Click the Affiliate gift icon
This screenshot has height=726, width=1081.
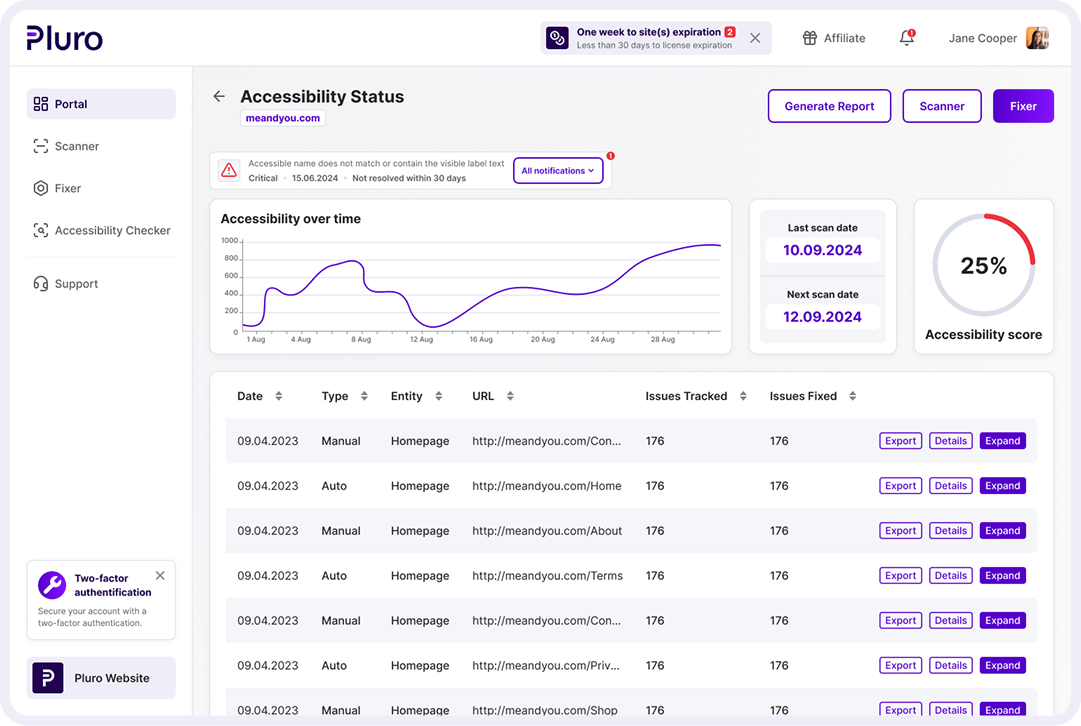tap(810, 38)
